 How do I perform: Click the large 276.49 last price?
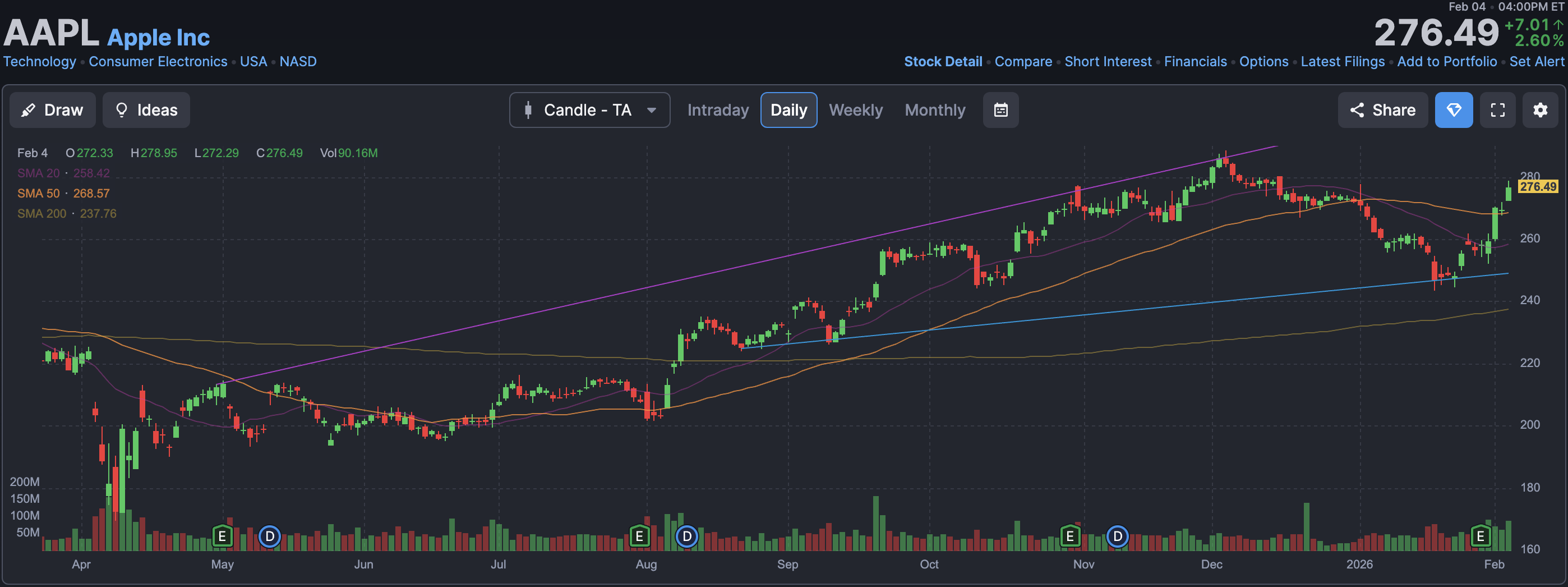[1436, 33]
